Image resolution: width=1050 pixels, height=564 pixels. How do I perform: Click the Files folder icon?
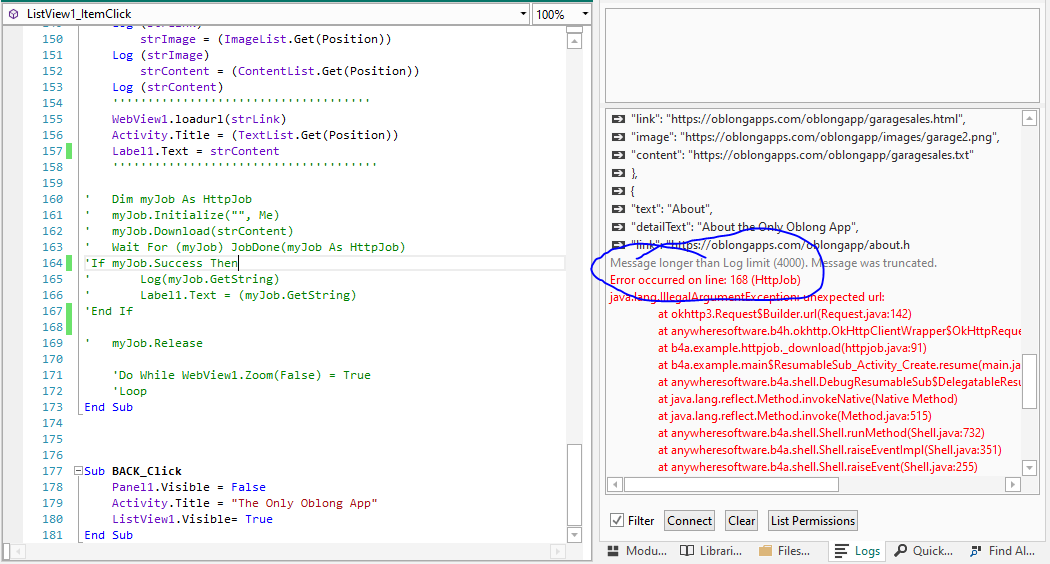pos(765,551)
